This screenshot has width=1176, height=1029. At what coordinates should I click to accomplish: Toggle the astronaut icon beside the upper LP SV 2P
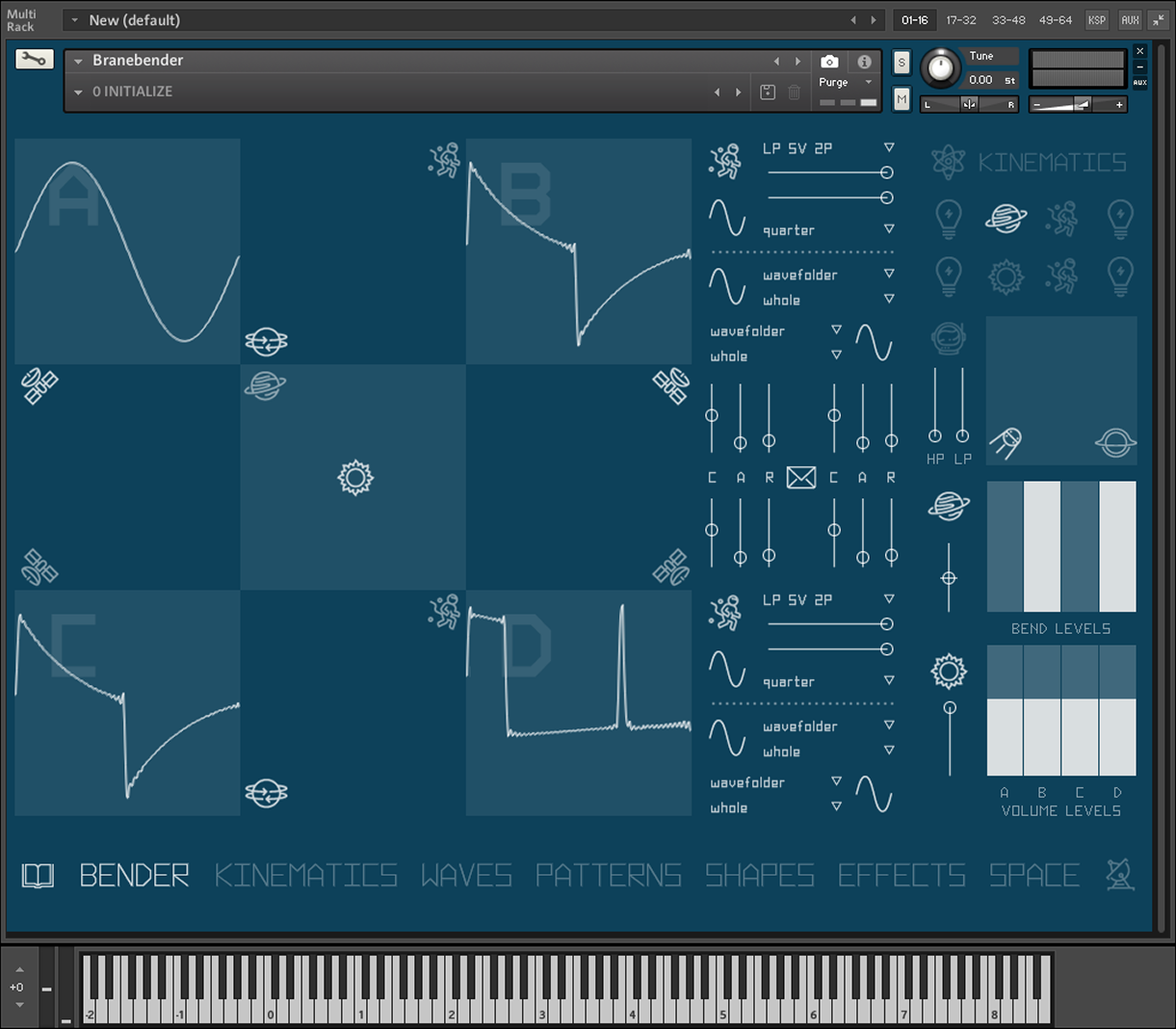[724, 160]
